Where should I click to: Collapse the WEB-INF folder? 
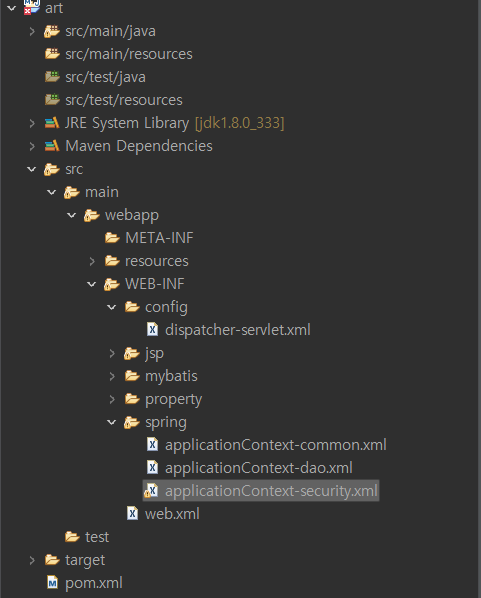pyautogui.click(x=92, y=284)
